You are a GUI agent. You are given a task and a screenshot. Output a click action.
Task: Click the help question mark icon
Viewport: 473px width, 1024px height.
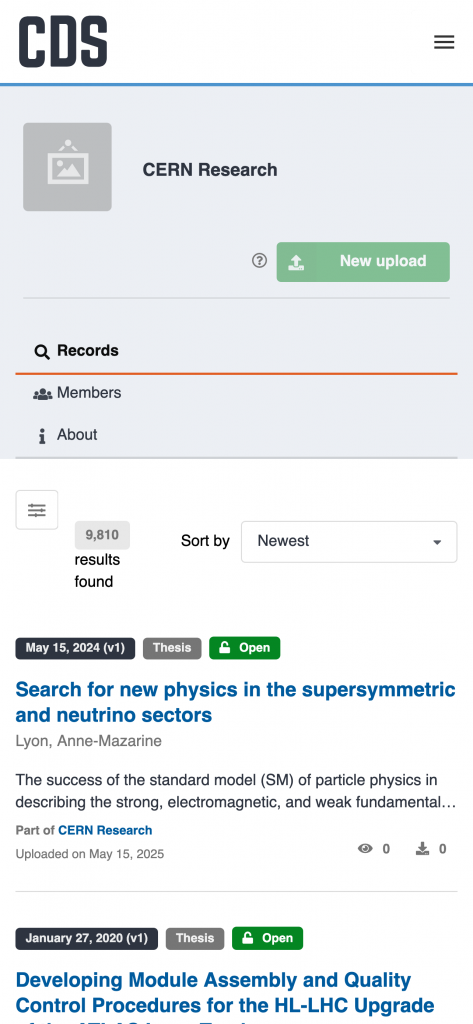point(259,261)
